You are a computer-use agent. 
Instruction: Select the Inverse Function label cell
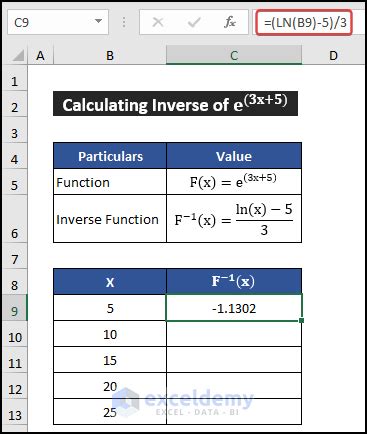pyautogui.click(x=110, y=219)
